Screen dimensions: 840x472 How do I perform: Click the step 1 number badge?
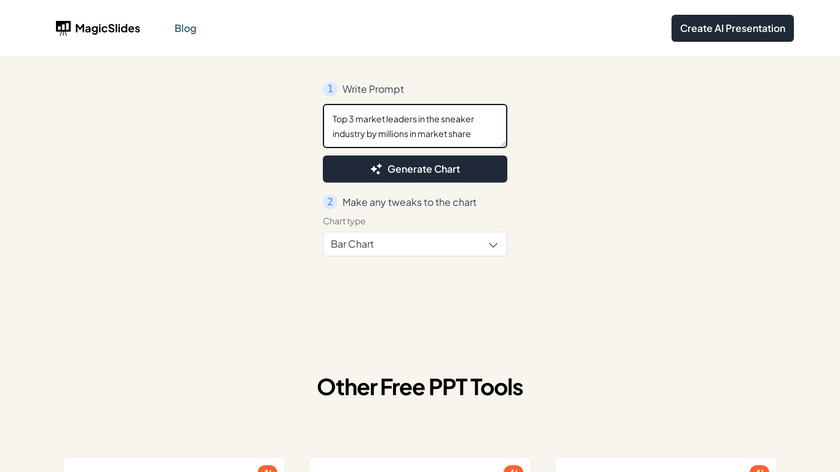tap(330, 89)
